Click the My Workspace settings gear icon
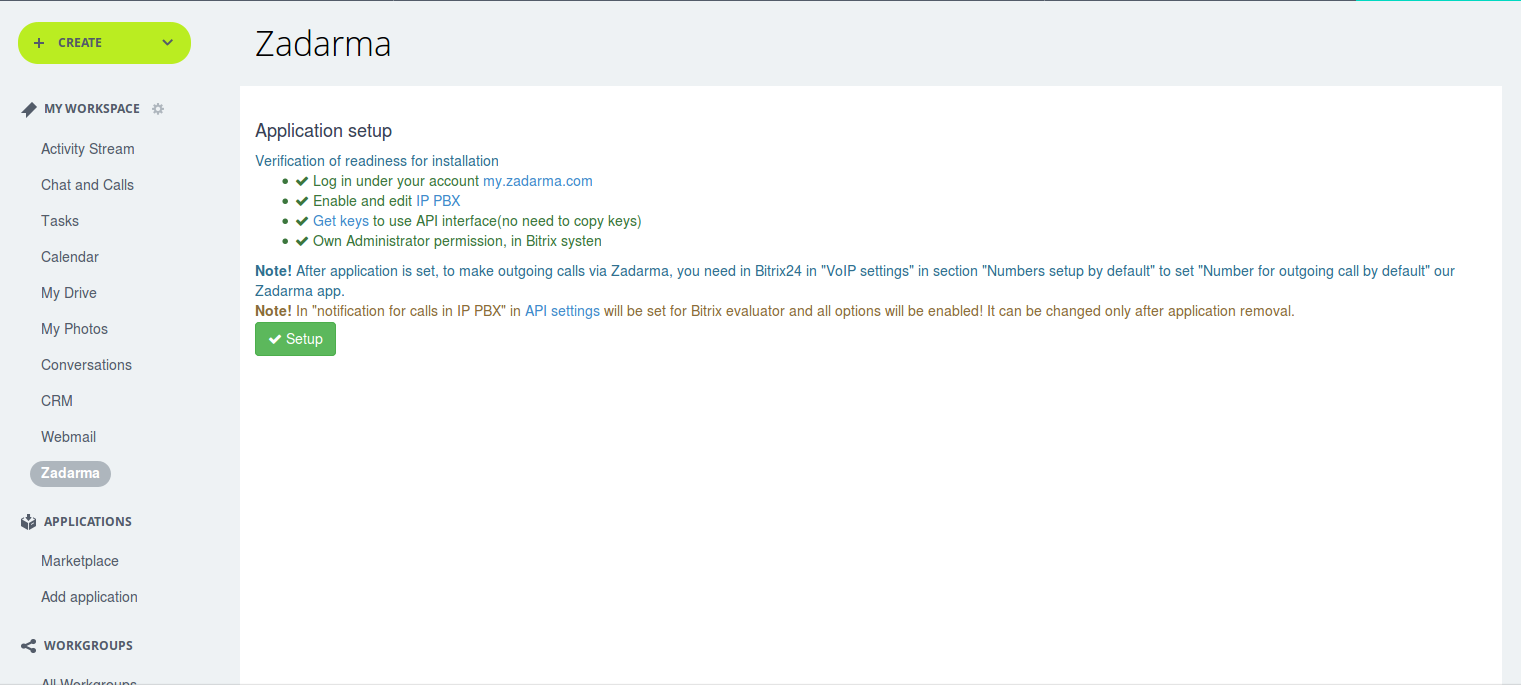This screenshot has width=1521, height=685. (158, 109)
